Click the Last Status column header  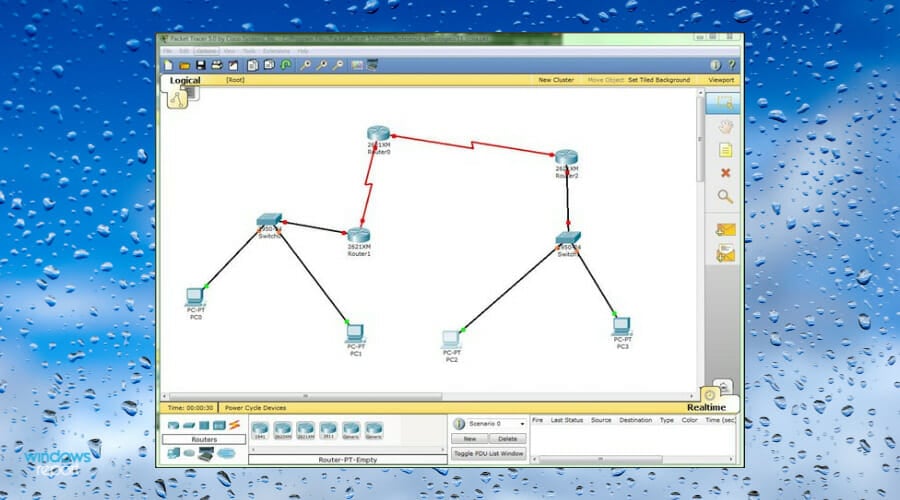click(x=567, y=420)
